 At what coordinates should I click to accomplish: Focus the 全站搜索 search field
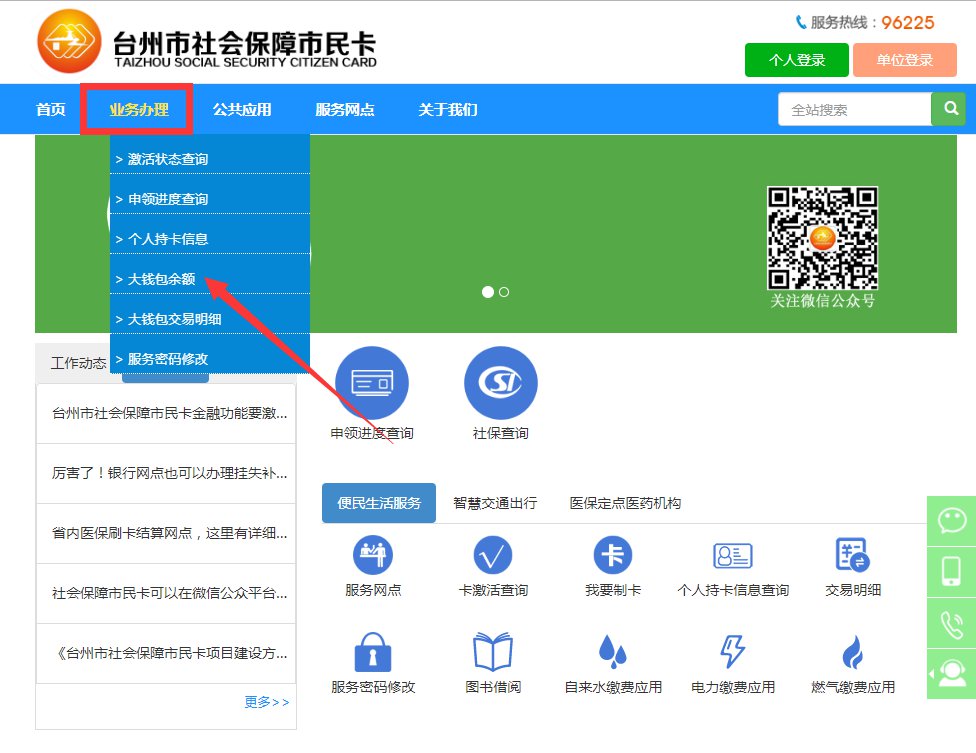point(853,110)
